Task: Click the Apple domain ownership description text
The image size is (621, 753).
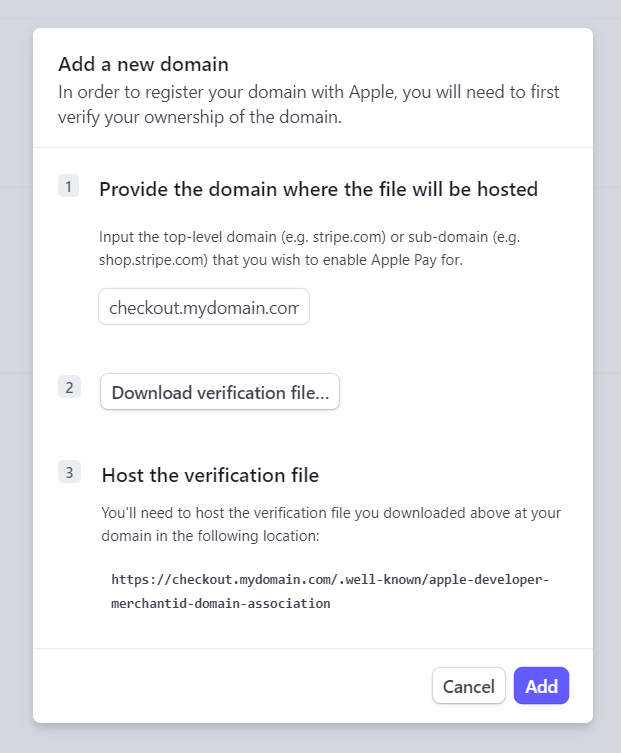Action: [308, 92]
